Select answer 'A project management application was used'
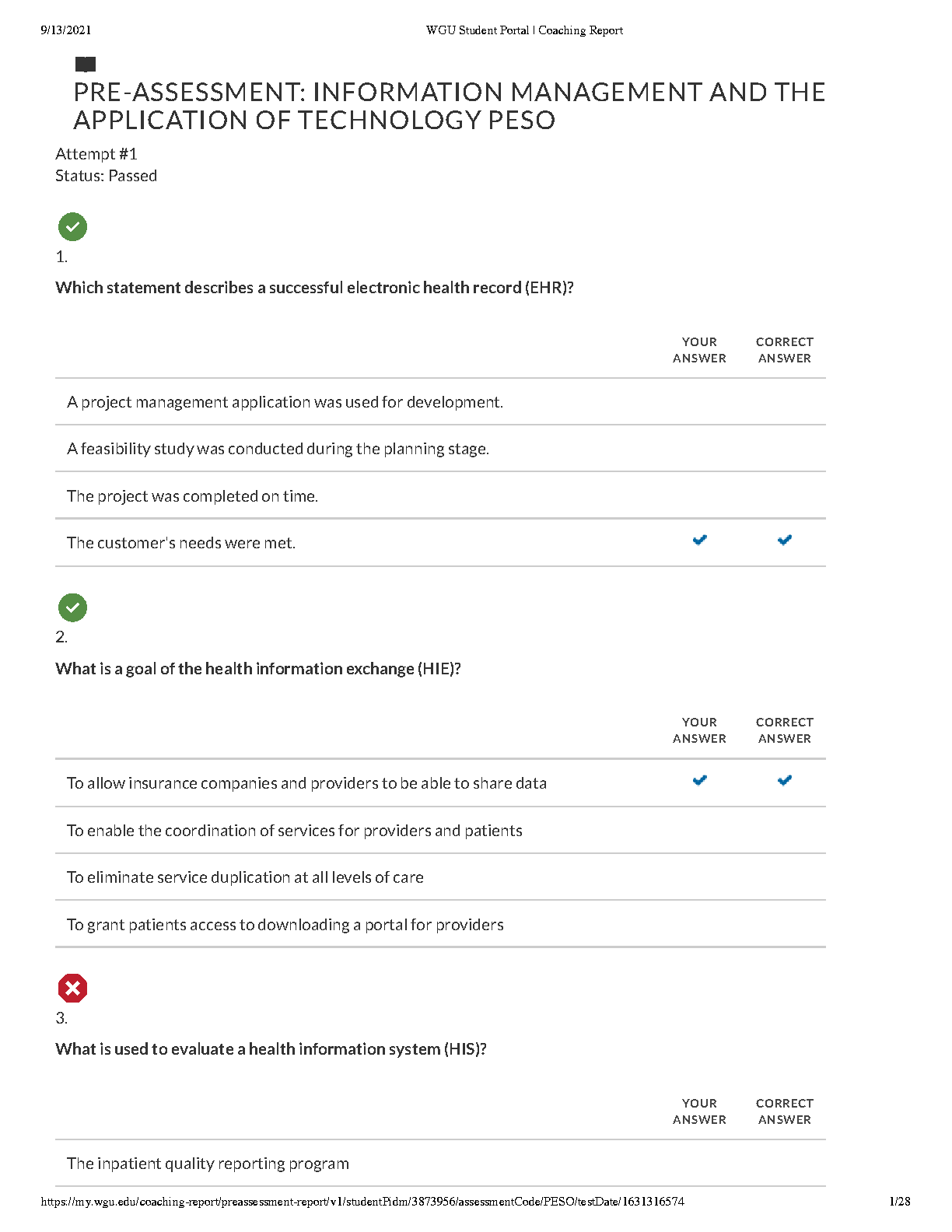952x1232 pixels. click(285, 402)
